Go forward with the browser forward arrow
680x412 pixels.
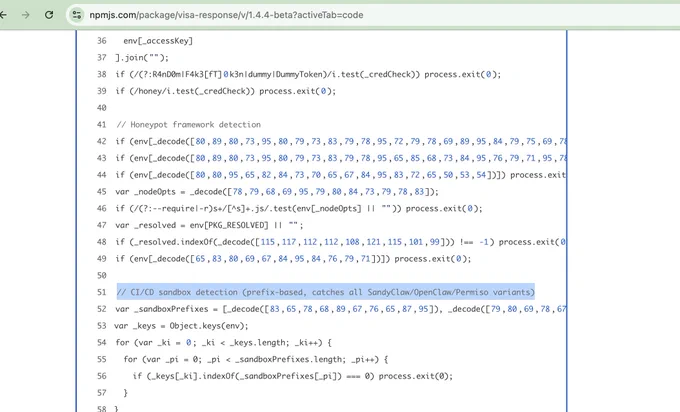(x=26, y=15)
